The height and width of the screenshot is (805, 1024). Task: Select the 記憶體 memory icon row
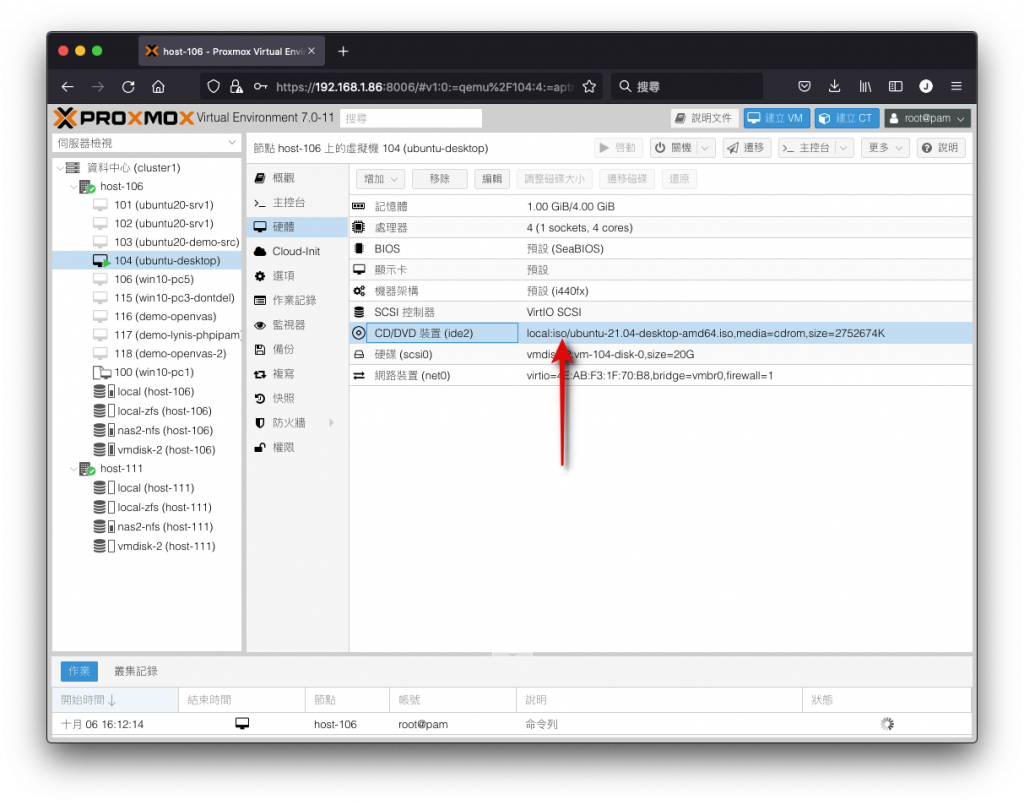coord(359,206)
